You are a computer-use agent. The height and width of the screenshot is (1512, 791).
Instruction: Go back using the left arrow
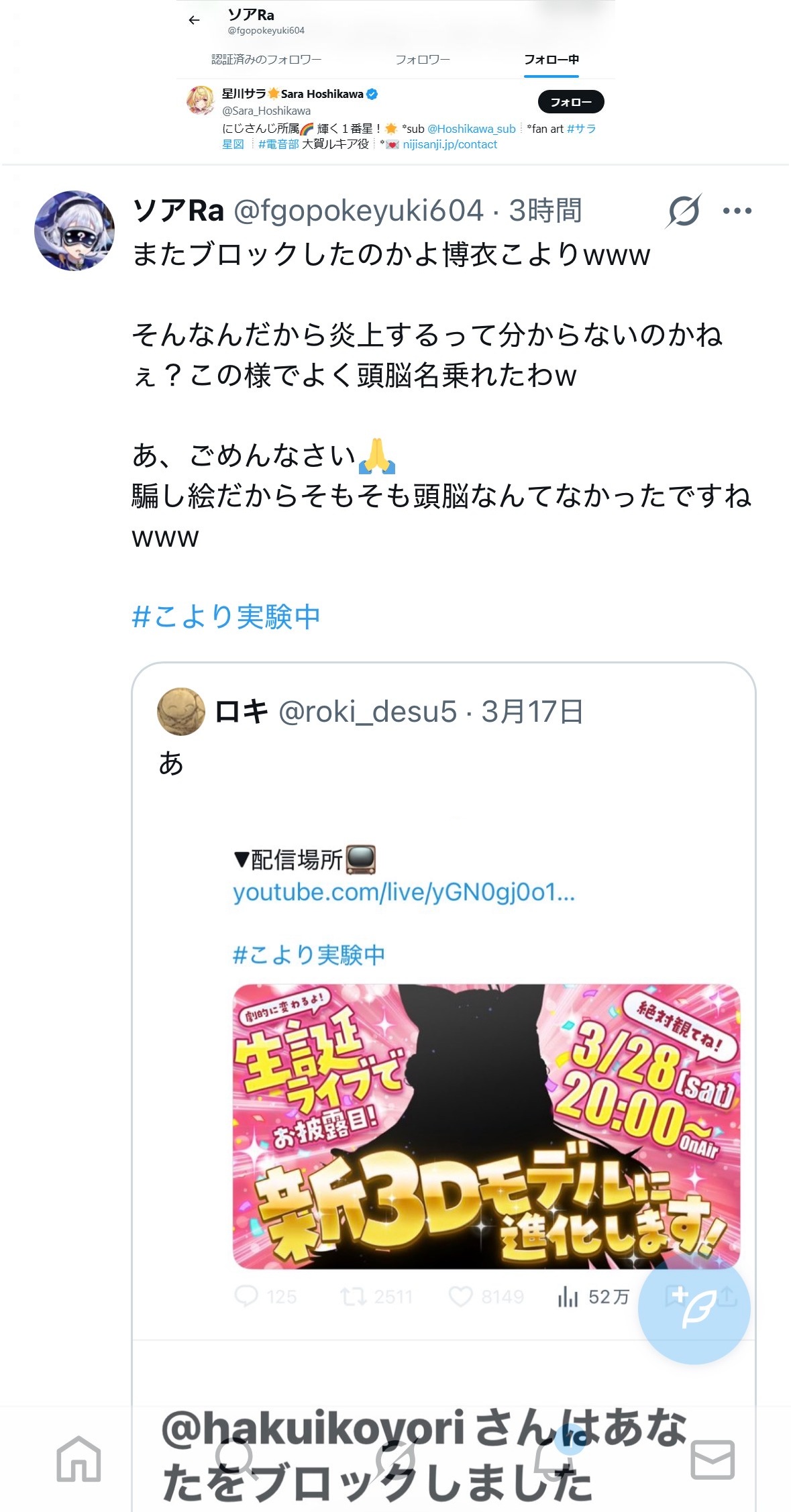click(195, 20)
